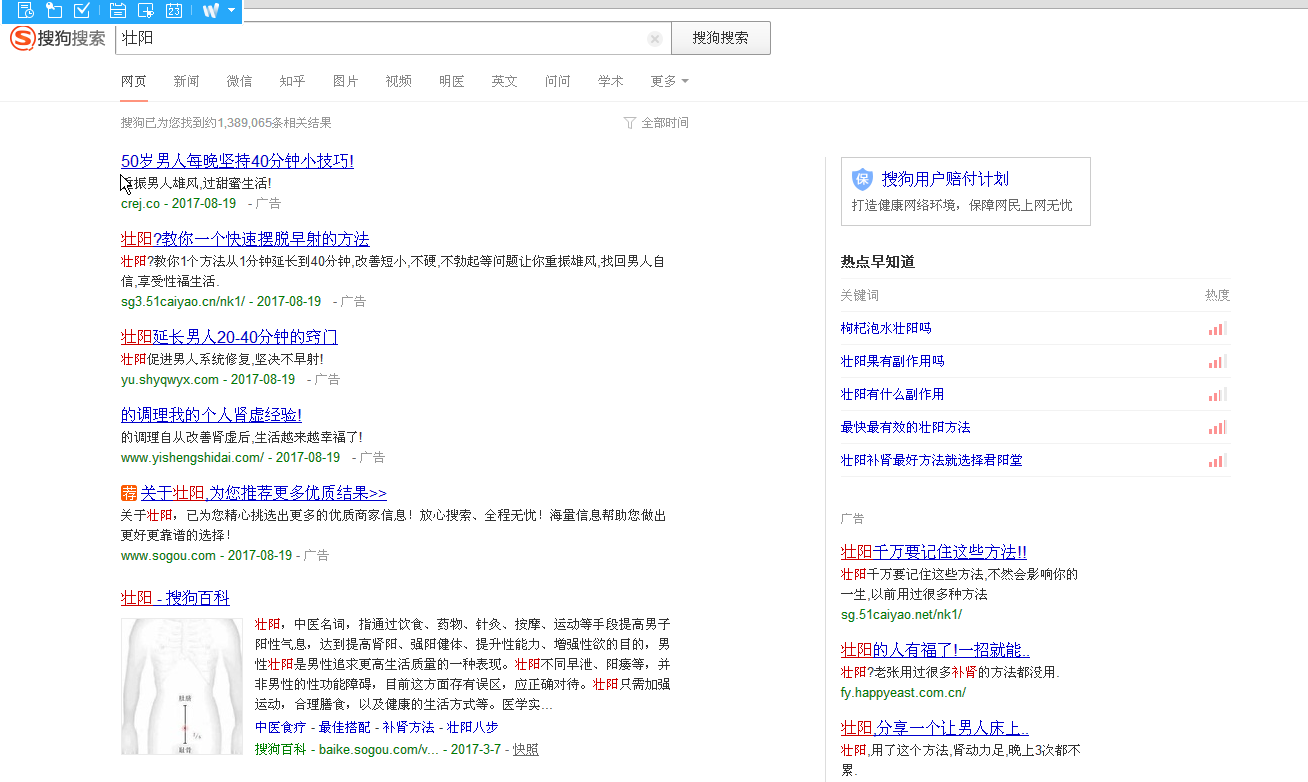Open hot keyword 枸杞泡水壮阳吗
The width and height of the screenshot is (1308, 782).
pos(886,328)
